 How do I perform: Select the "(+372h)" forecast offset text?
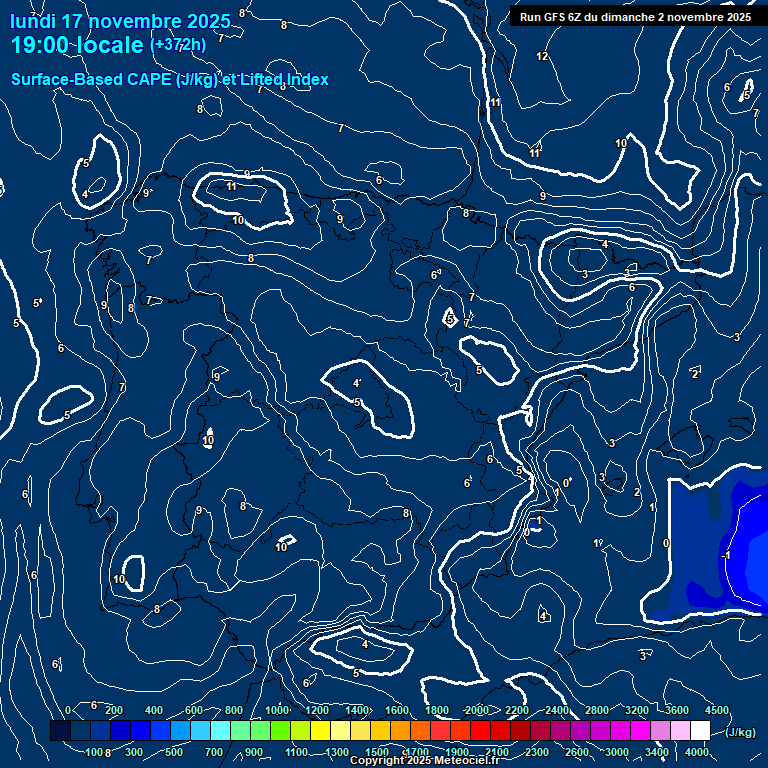(178, 45)
